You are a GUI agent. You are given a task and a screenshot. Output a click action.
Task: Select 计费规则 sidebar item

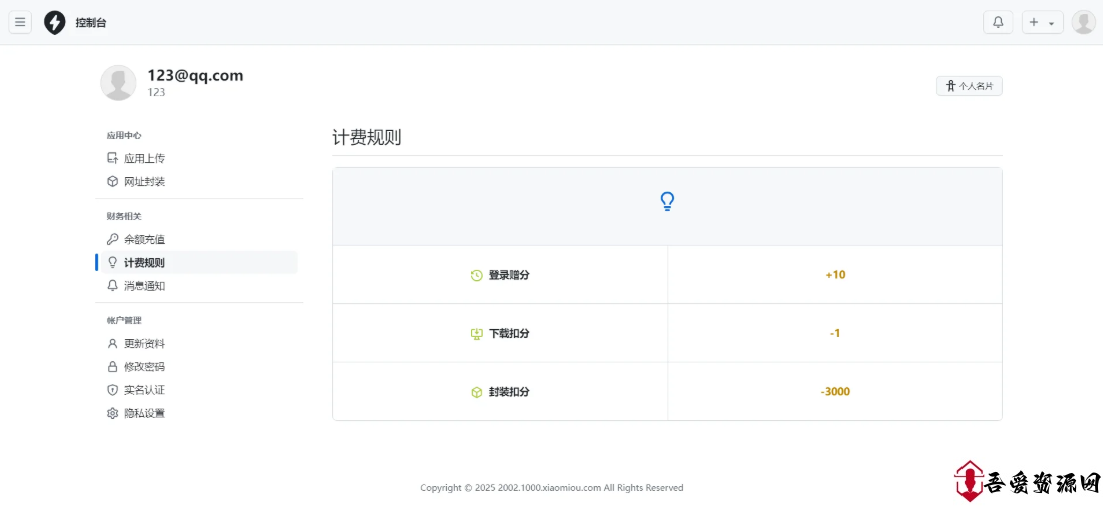pos(144,262)
